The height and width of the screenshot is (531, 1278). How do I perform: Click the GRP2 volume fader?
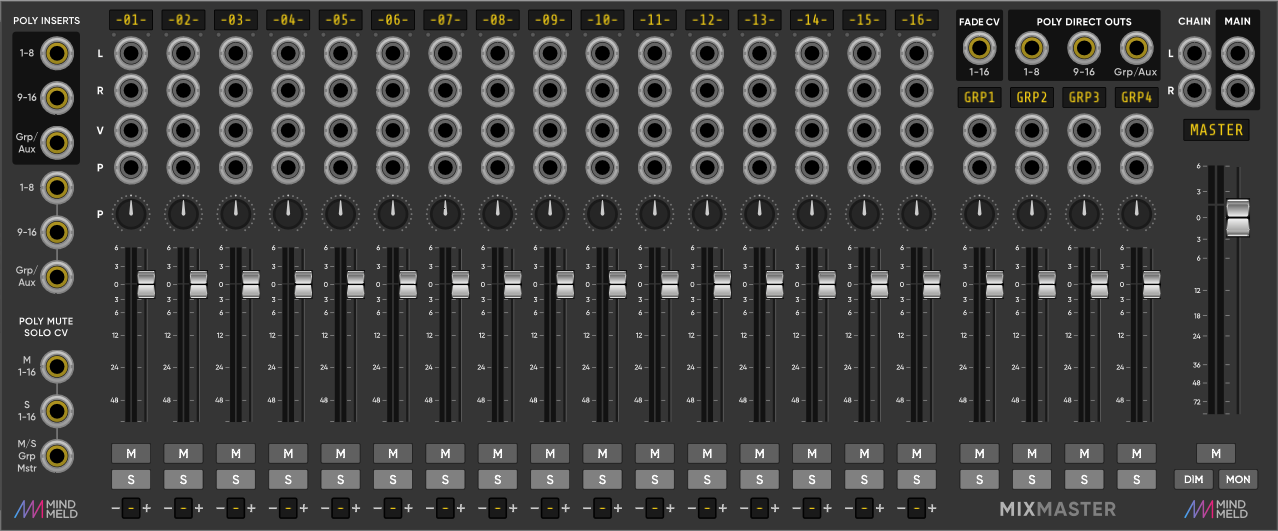(x=1047, y=284)
